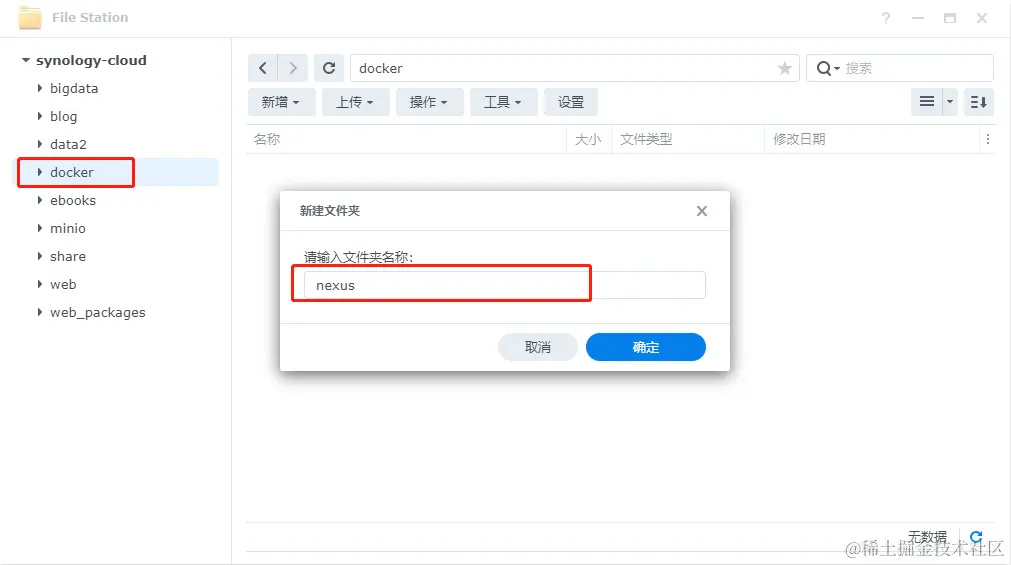Expand the bigdata folder arrow
The image size is (1011, 565).
tap(40, 88)
